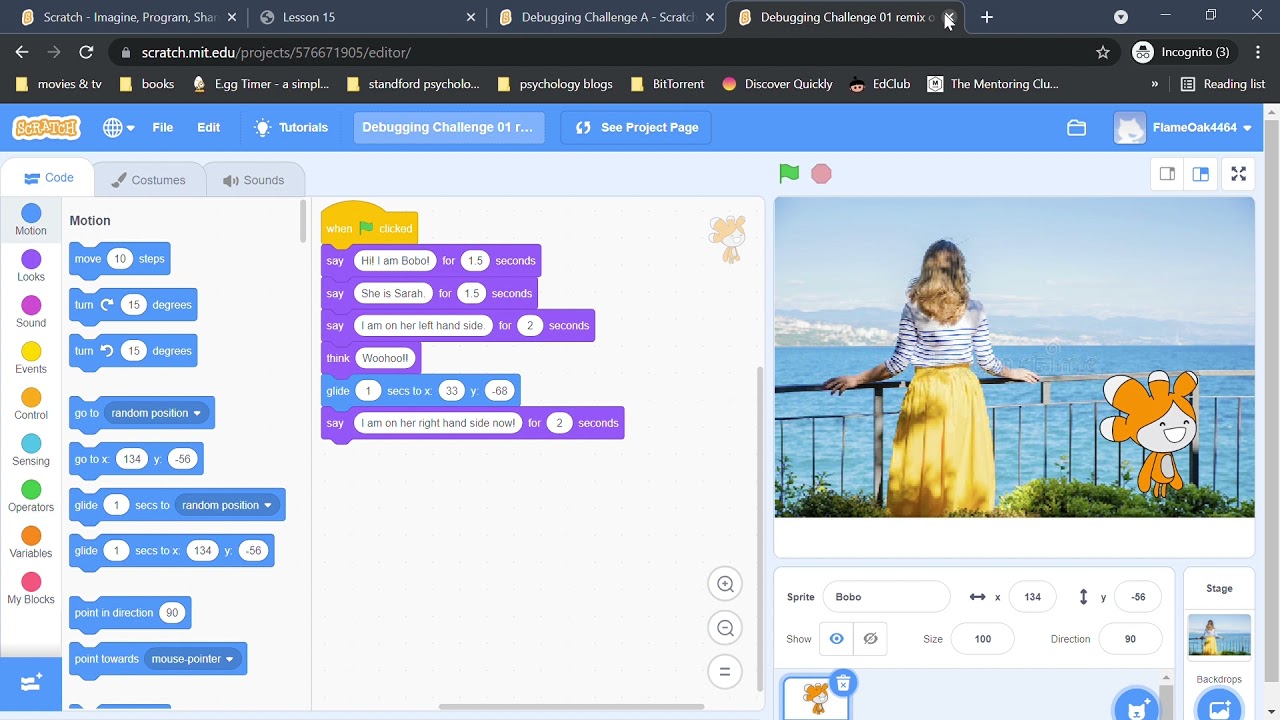Click the sprite name field Bobo
Image resolution: width=1280 pixels, height=720 pixels.
[886, 597]
